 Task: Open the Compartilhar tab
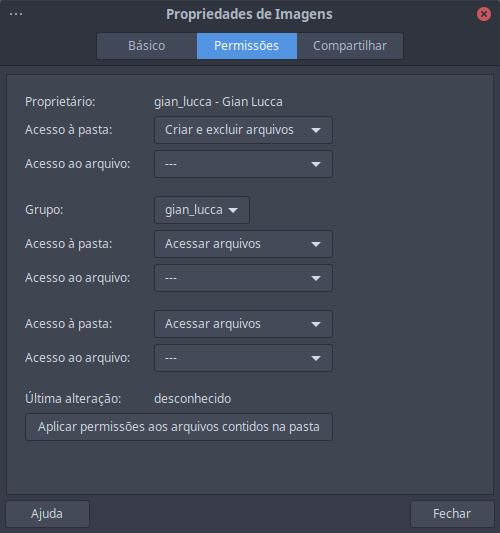tap(350, 46)
